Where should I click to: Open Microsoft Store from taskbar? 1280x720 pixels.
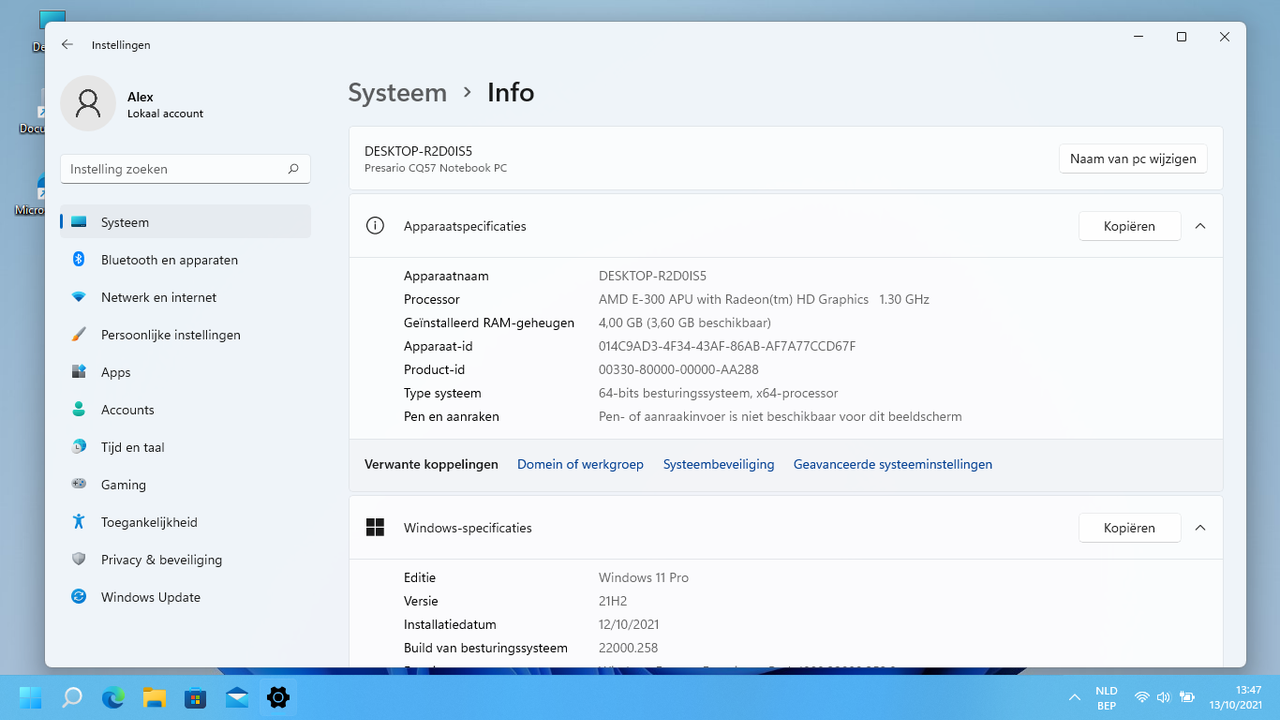196,697
